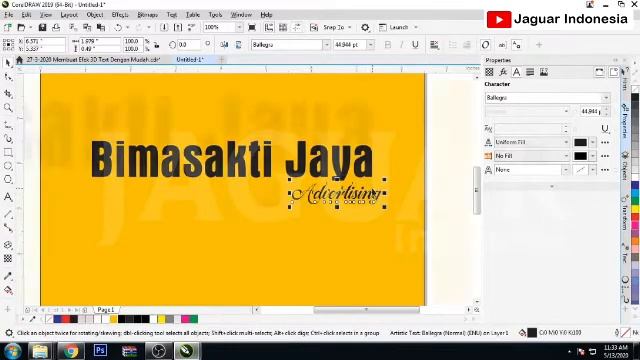Image resolution: width=640 pixels, height=360 pixels.
Task: Open Paragraph tab in Properties
Action: point(530,72)
